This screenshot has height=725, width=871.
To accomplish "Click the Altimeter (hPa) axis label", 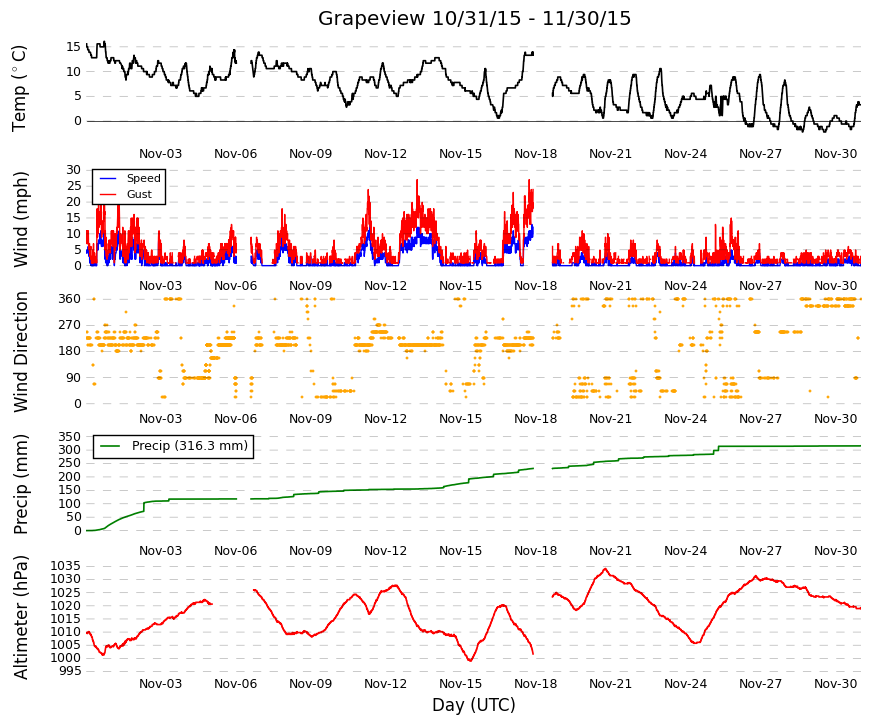I will click(20, 618).
